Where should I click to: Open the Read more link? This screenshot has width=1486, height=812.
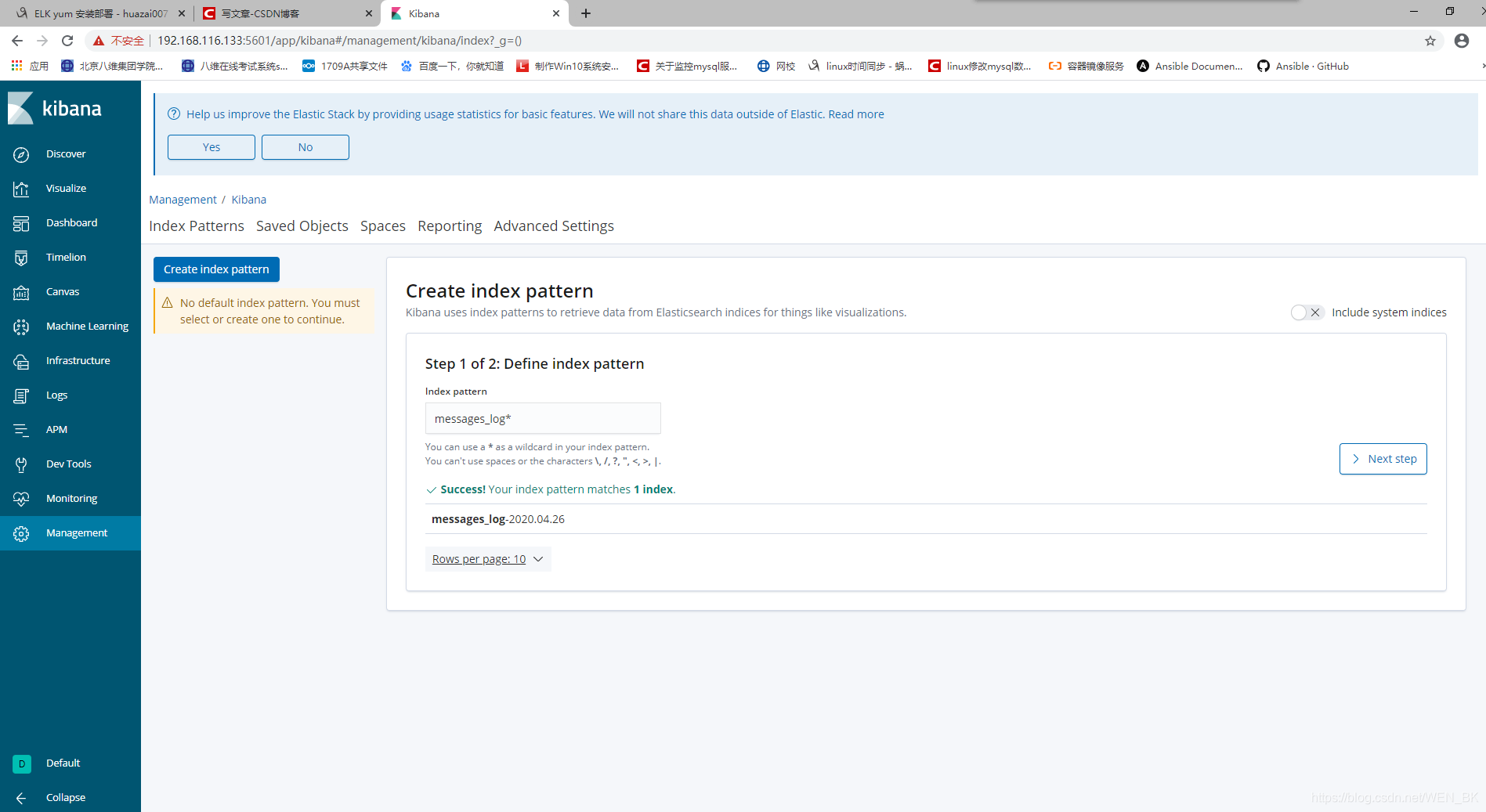(x=856, y=114)
